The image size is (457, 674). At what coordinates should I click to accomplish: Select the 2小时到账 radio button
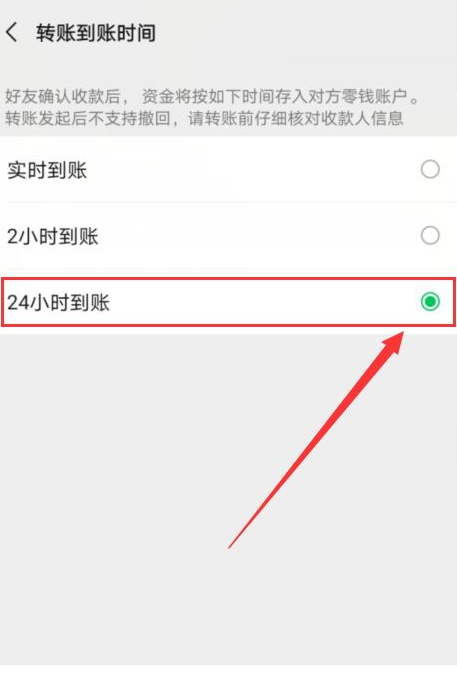(x=430, y=236)
